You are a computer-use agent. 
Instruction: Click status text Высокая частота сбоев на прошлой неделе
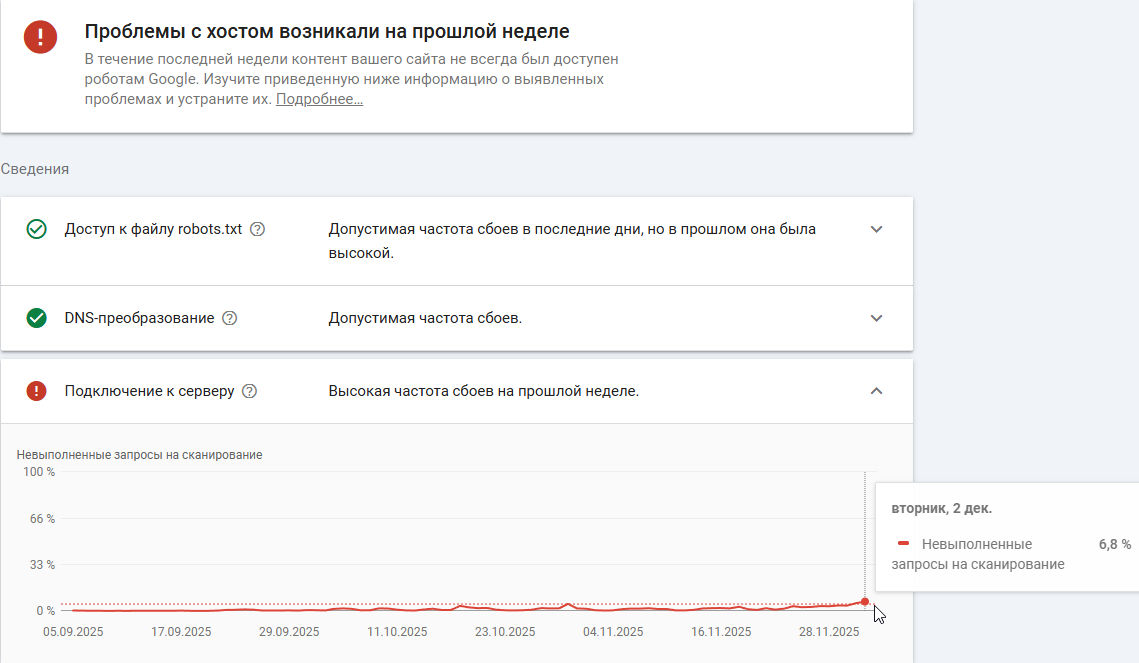point(484,391)
